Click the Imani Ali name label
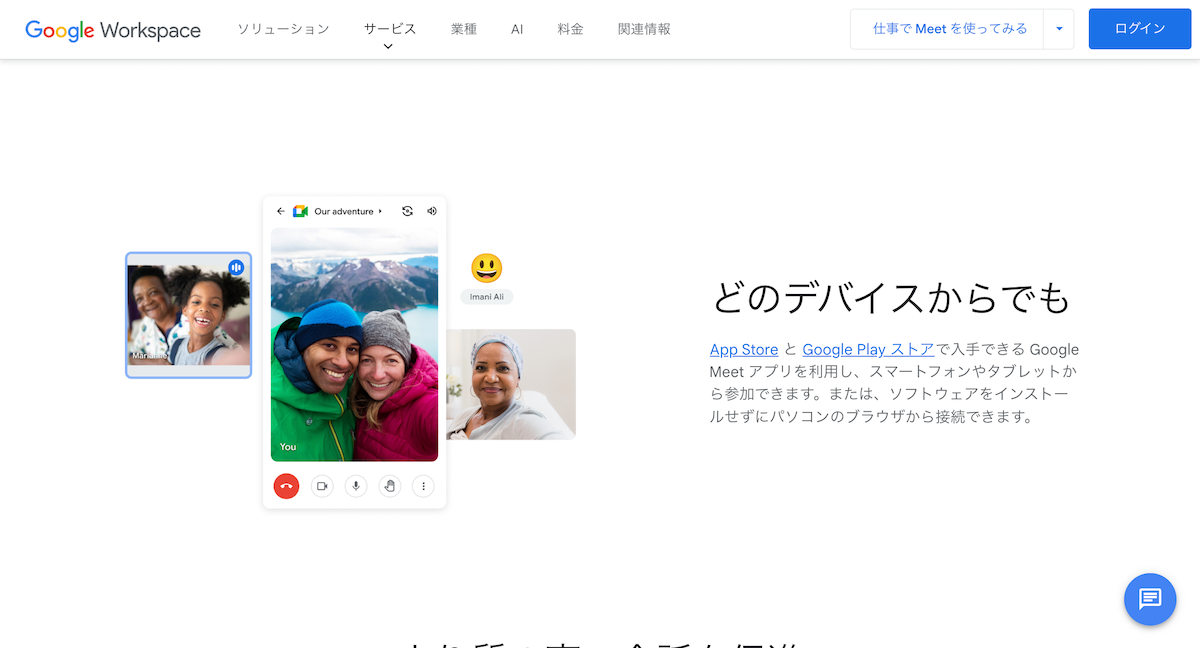 click(487, 297)
